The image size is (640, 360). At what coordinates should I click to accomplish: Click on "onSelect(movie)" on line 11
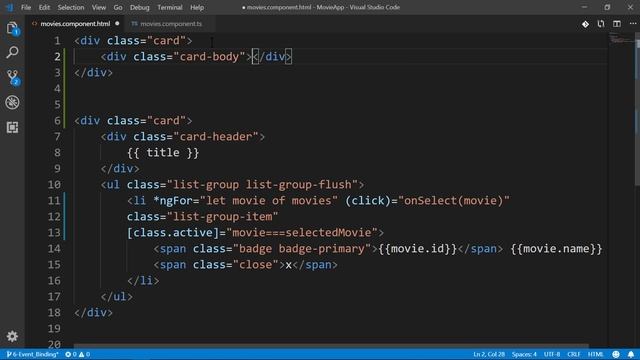coord(454,201)
